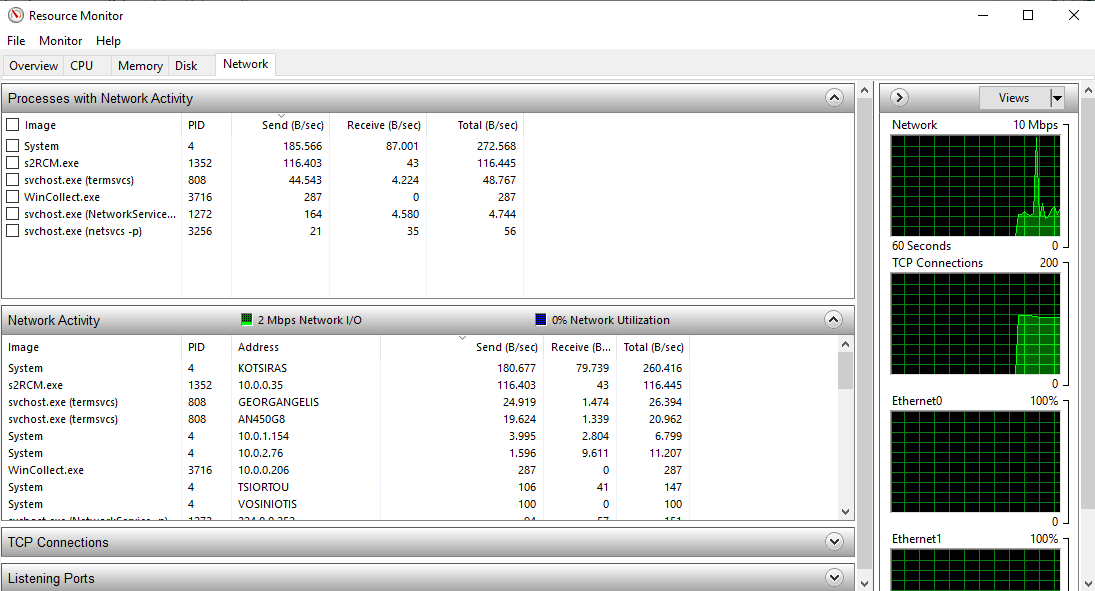1095x591 pixels.
Task: Click main pane scroll down arrow
Action: tap(865, 583)
